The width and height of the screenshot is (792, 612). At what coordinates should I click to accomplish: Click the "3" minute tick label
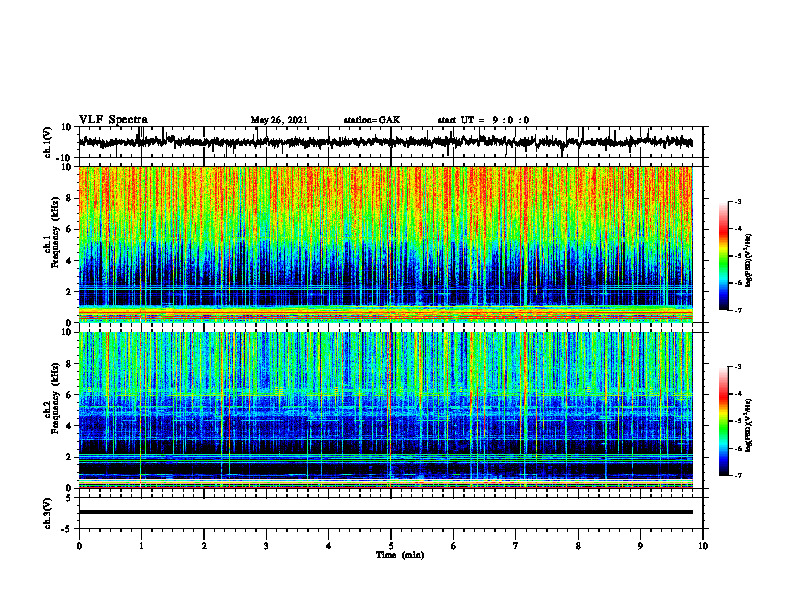point(266,546)
